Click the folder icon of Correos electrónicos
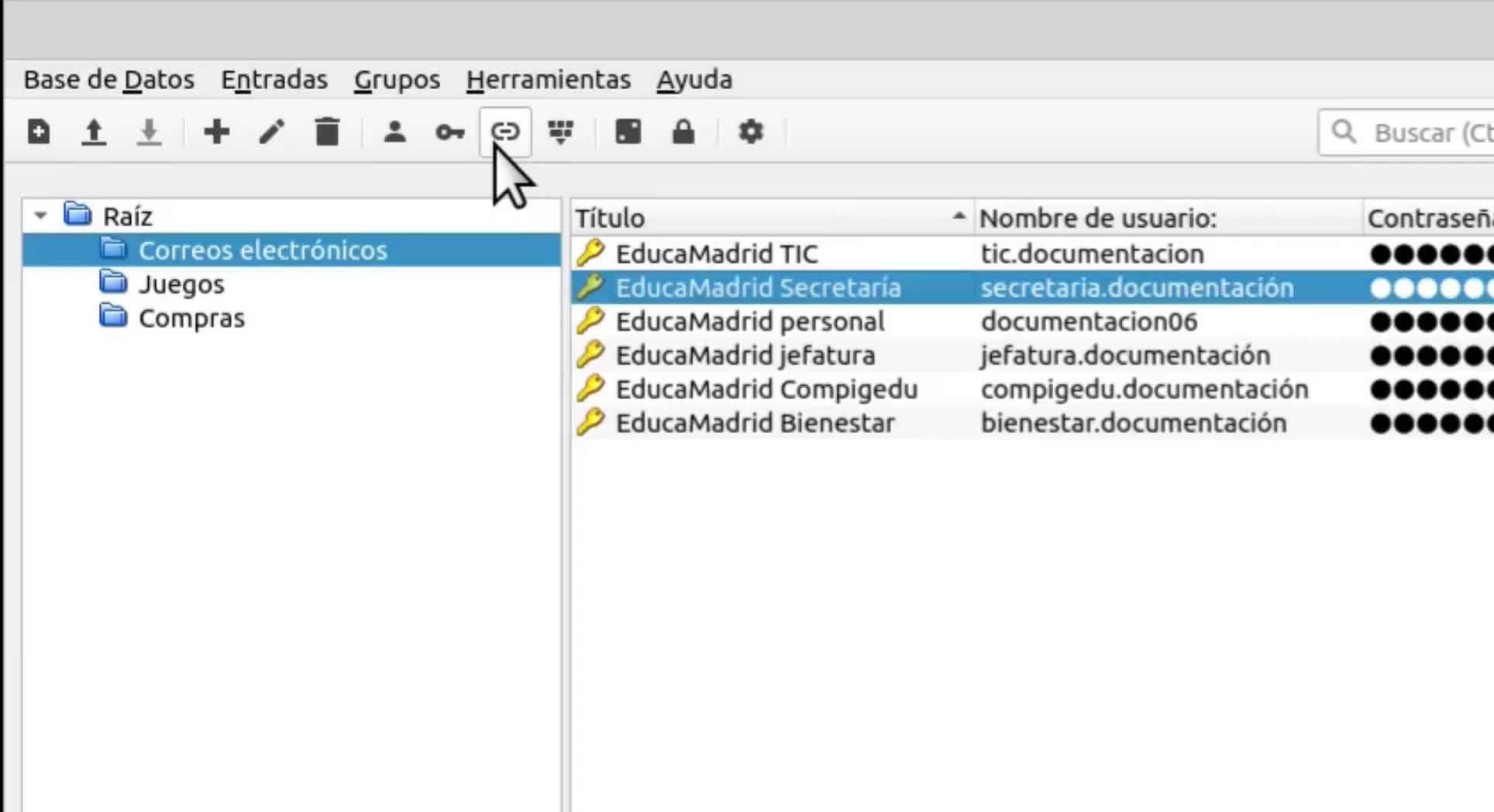The image size is (1494, 812). tap(113, 249)
